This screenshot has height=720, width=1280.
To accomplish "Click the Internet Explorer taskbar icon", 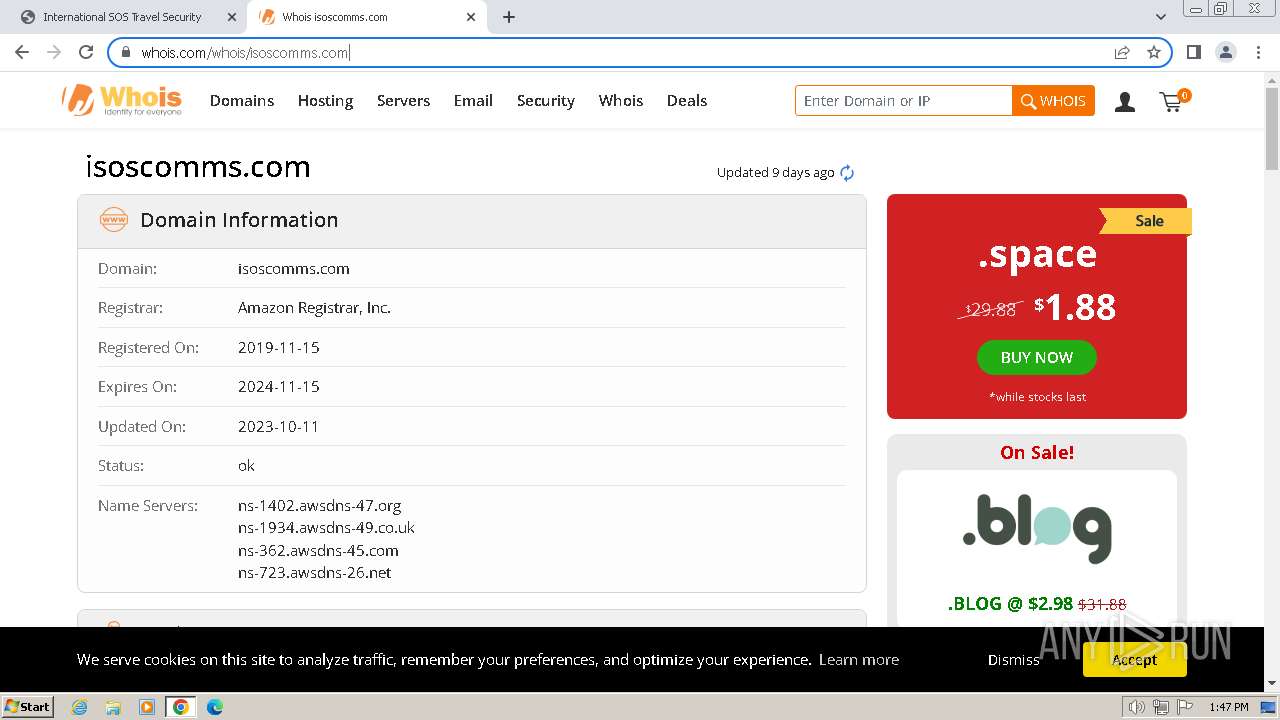I will [79, 707].
